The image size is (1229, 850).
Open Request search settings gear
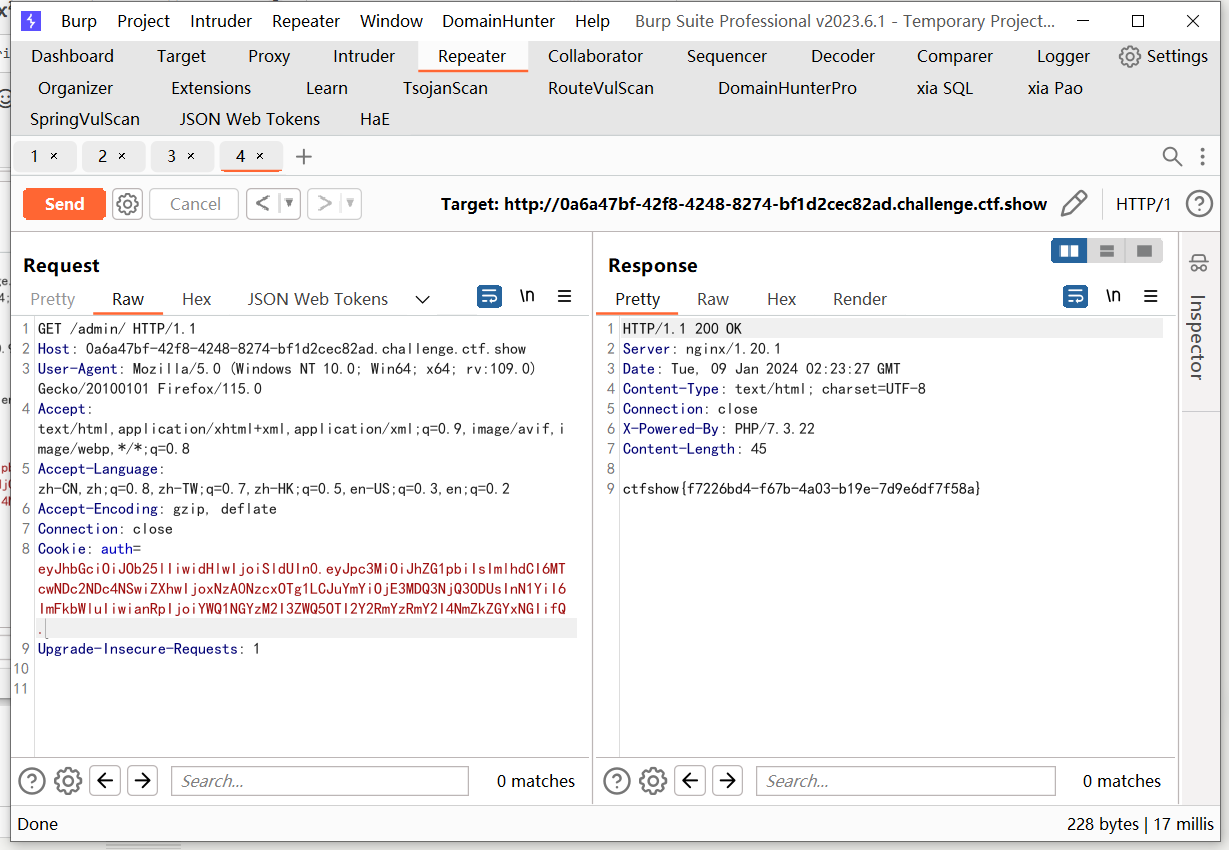68,781
